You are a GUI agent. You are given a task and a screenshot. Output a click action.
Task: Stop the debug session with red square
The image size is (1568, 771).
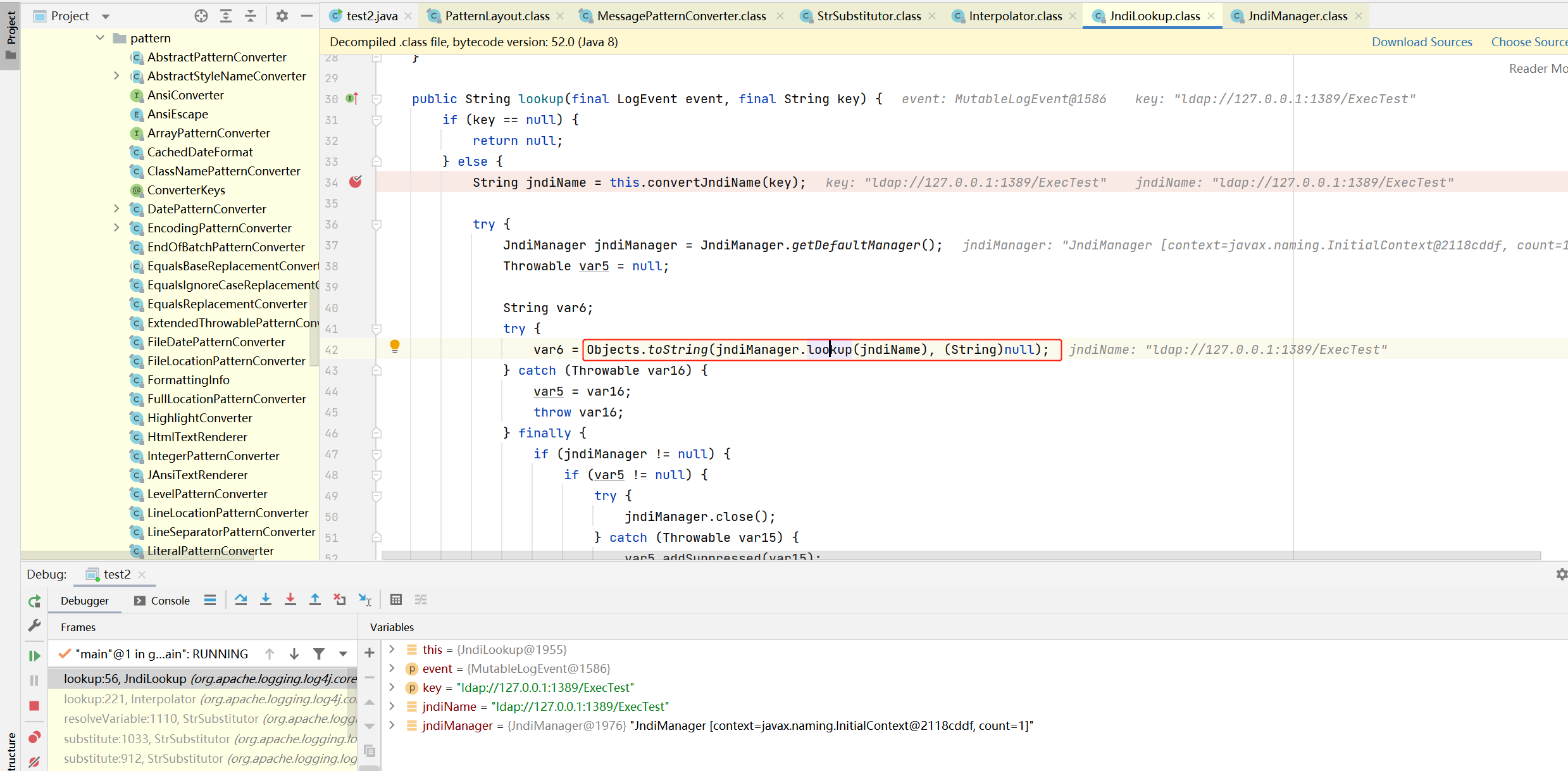click(x=34, y=705)
